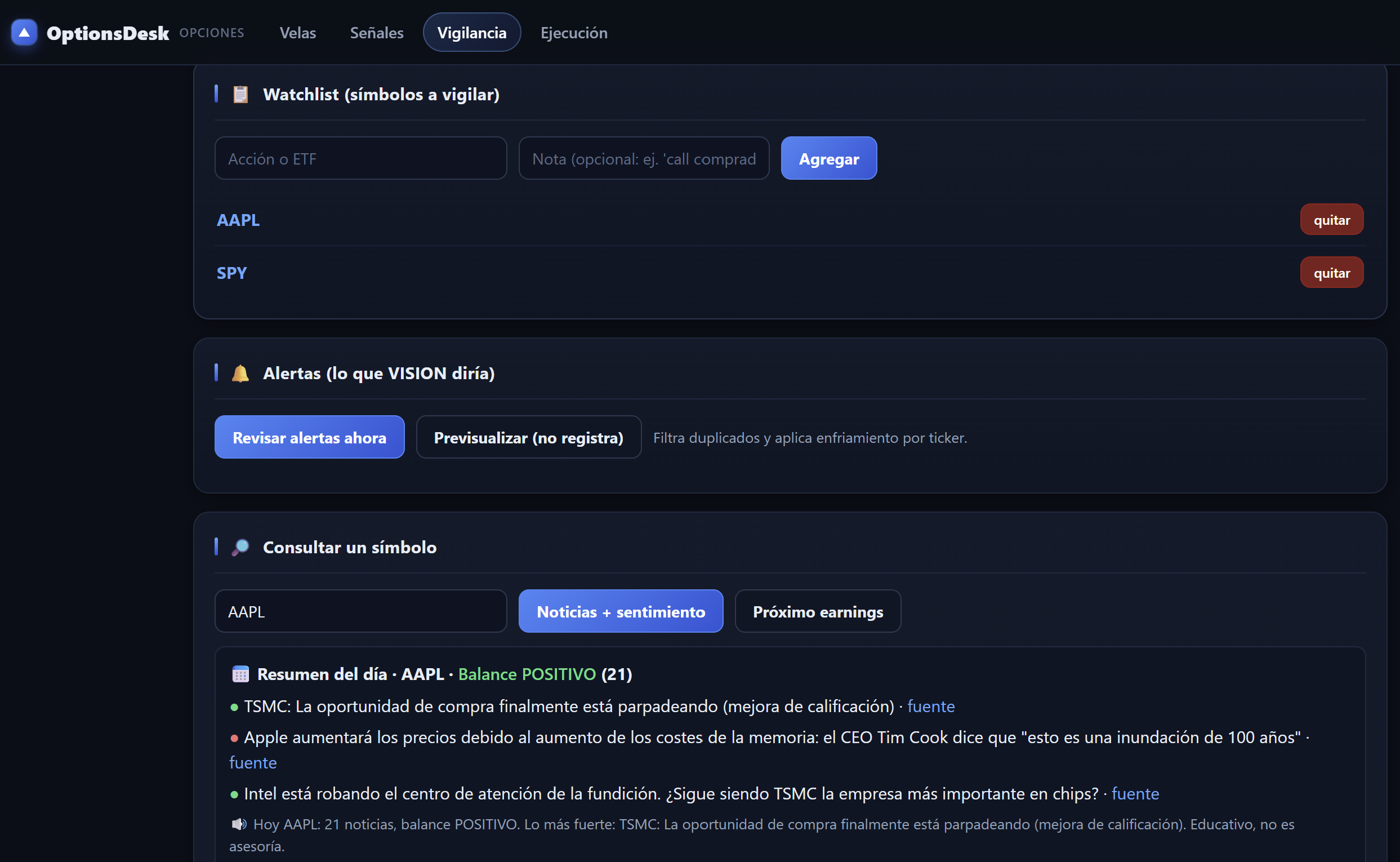The width and height of the screenshot is (1400, 862).
Task: Select the Vigilancia tab
Action: click(472, 33)
